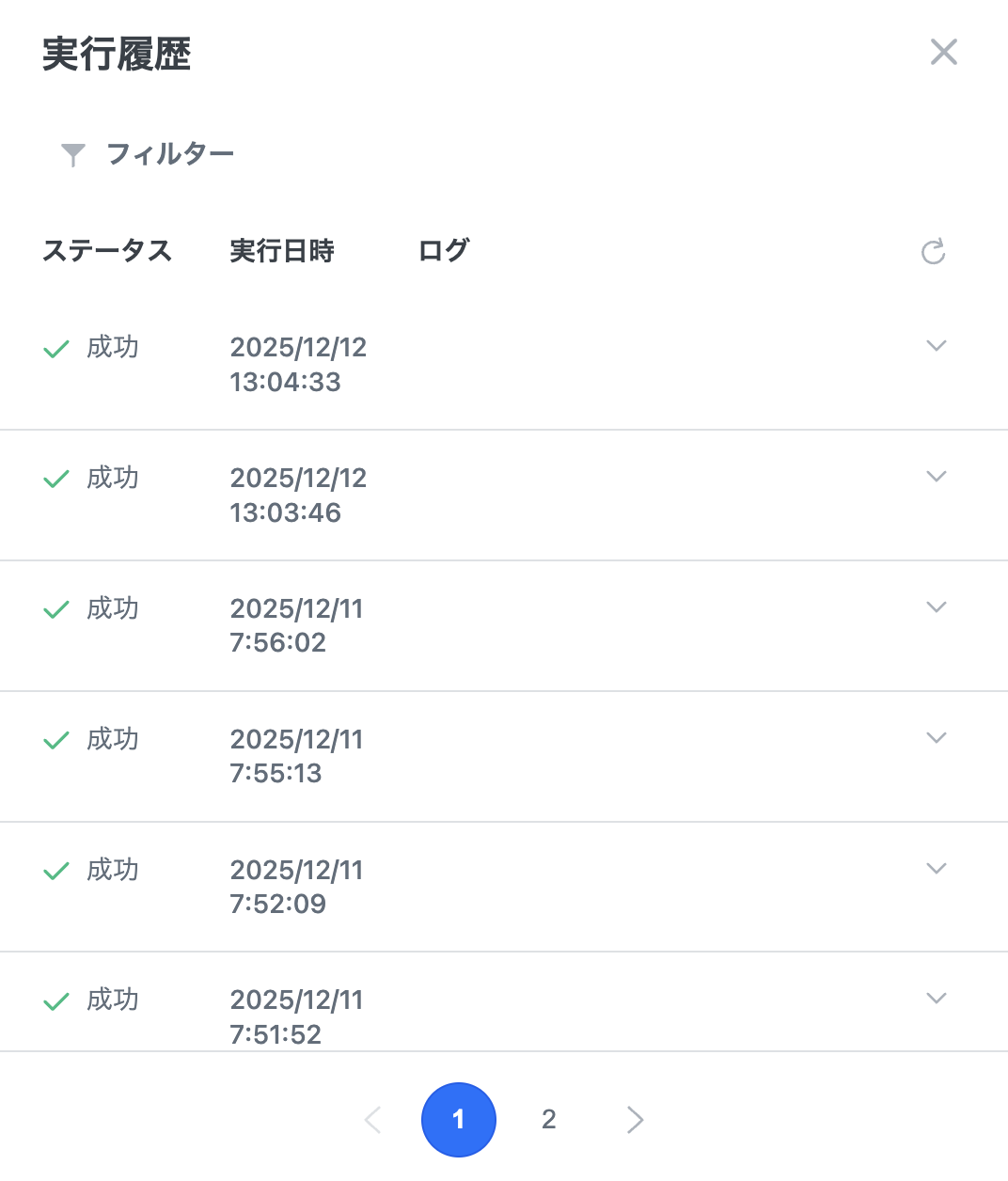Refresh the execution history list
Viewport: 1008px width, 1181px height.
[933, 252]
